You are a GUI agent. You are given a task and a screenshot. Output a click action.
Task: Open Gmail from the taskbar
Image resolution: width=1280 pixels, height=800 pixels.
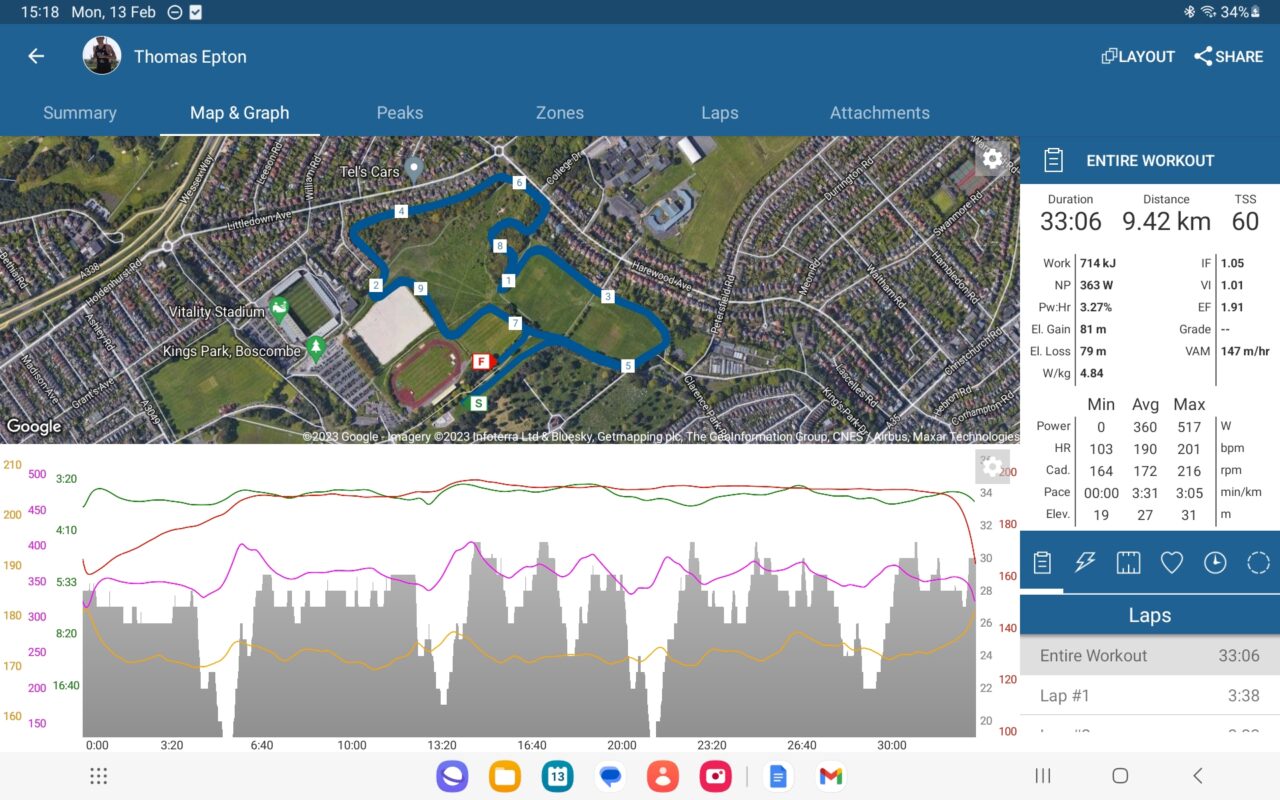[x=830, y=775]
